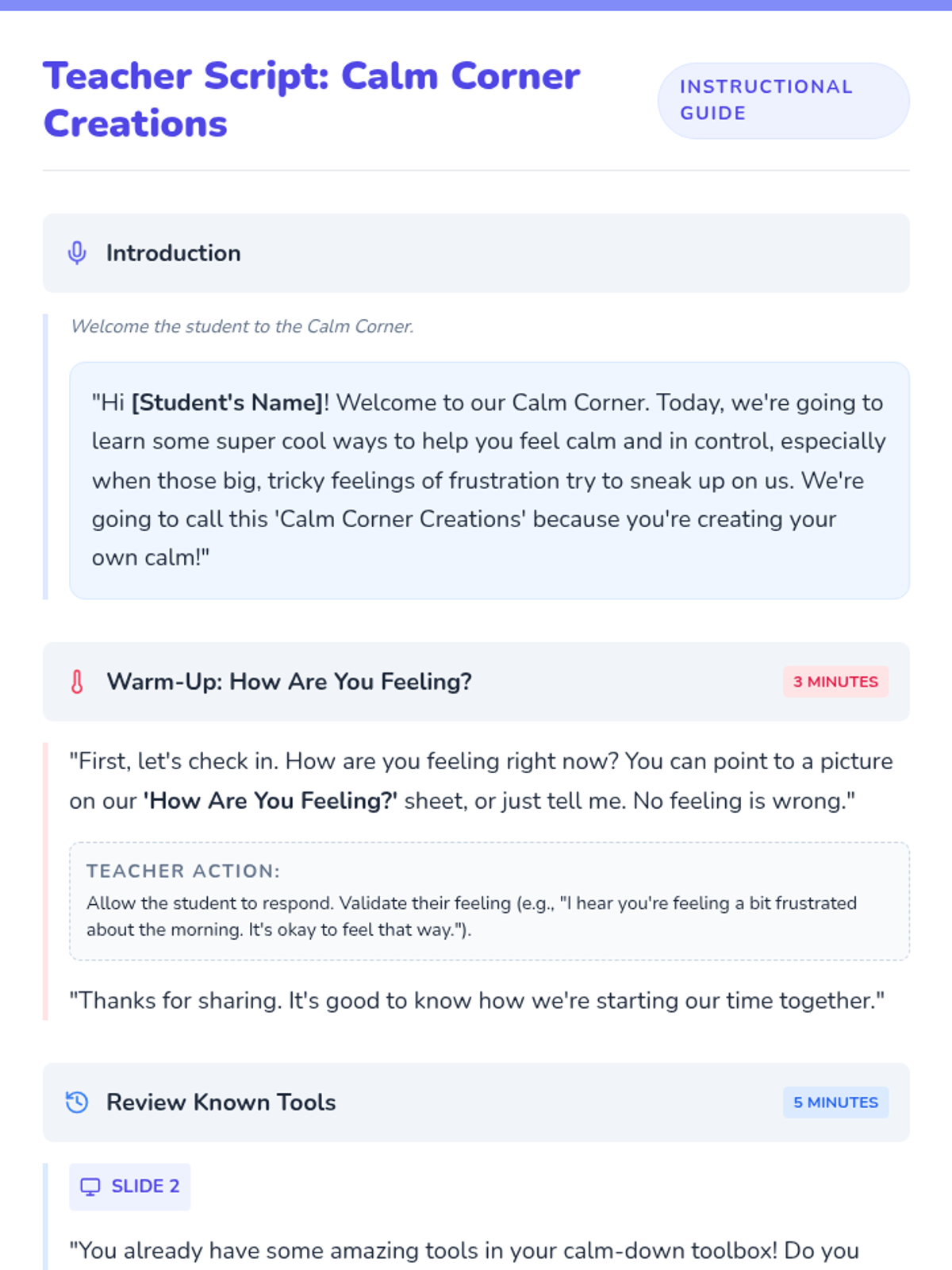
Task: Click the Thanks for sharing dialogue line
Action: (x=477, y=1000)
